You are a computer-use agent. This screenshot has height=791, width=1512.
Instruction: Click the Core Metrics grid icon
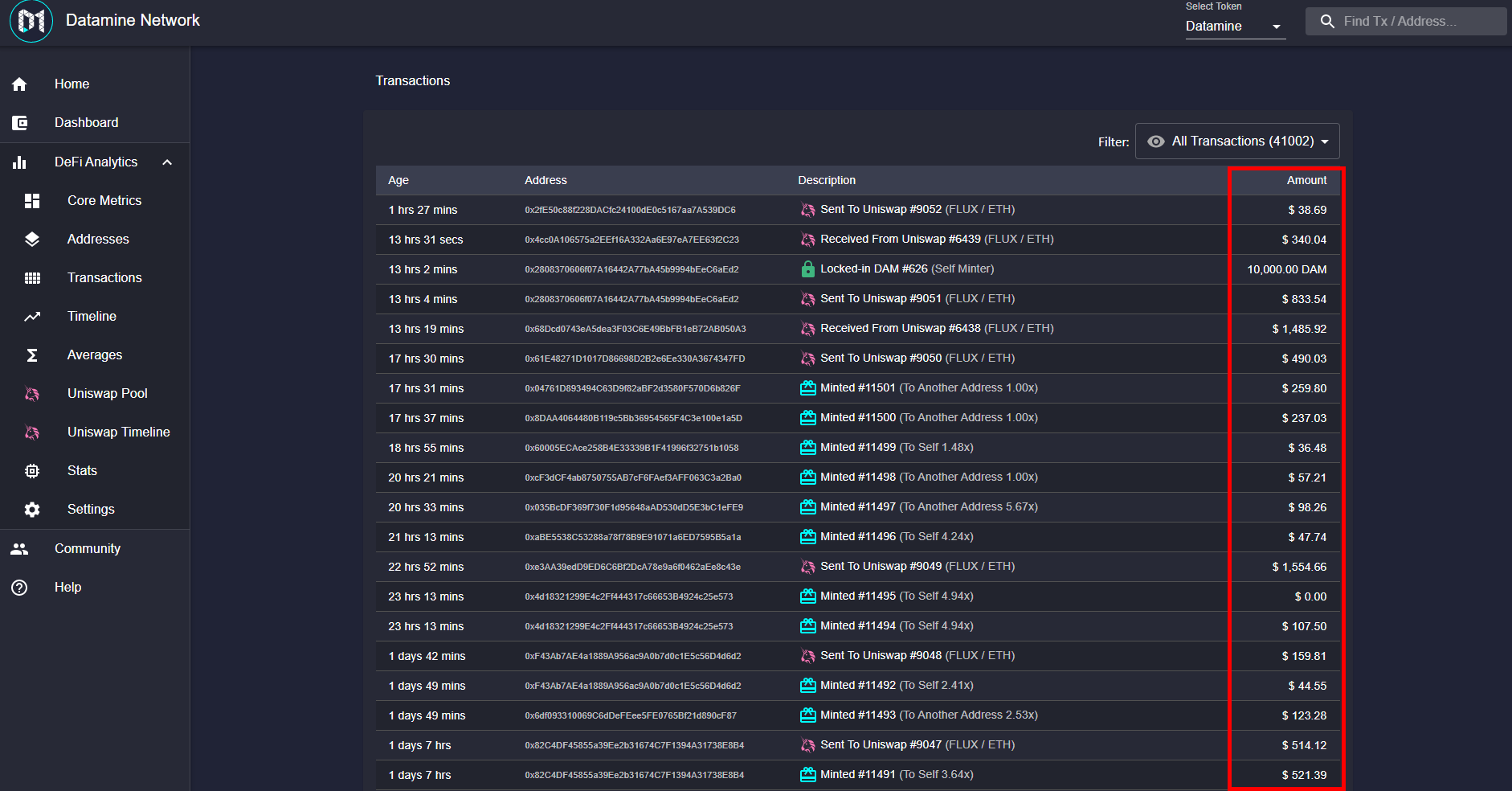[32, 201]
